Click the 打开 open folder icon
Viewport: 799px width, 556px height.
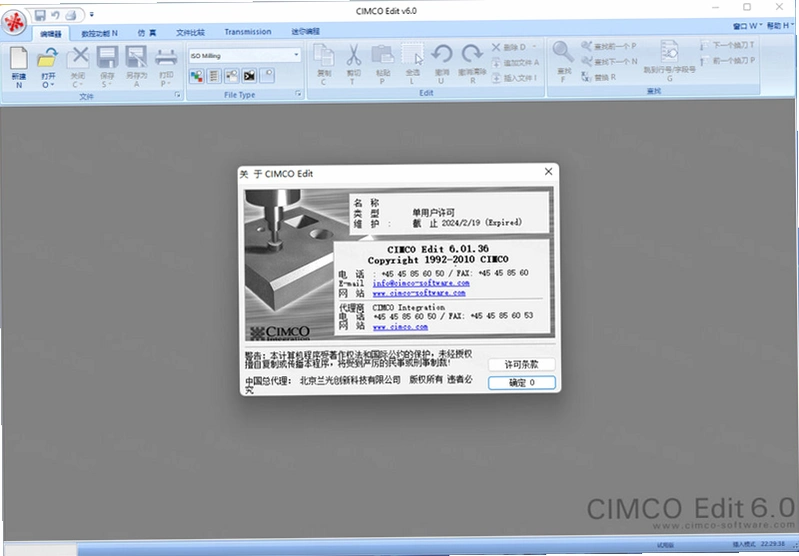[48, 58]
